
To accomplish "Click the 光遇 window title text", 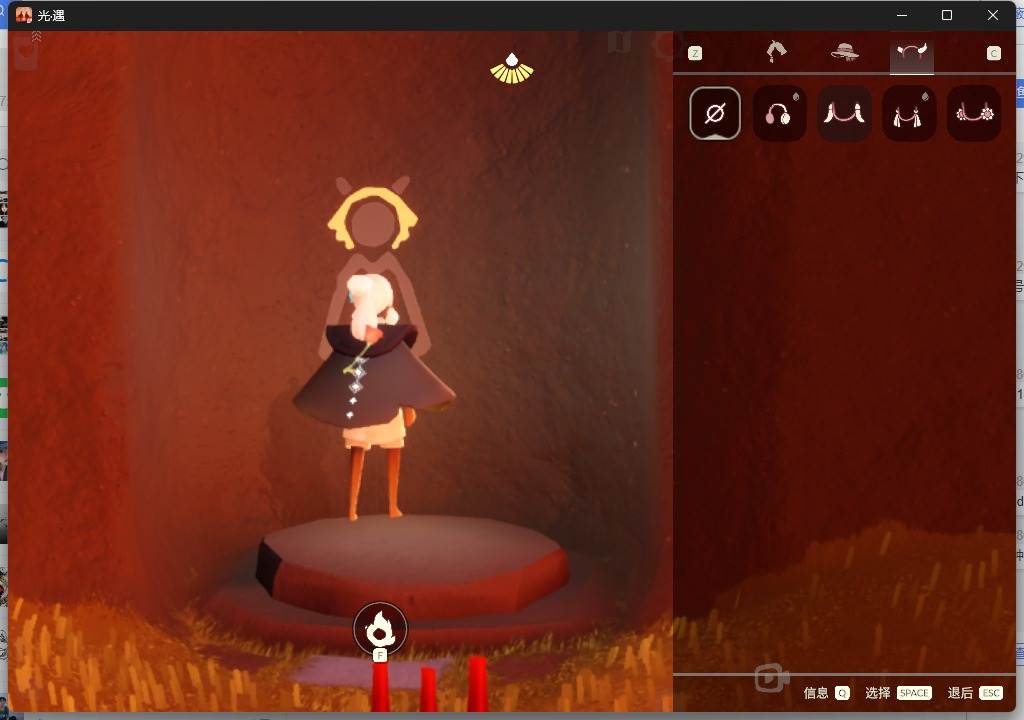I will point(51,16).
